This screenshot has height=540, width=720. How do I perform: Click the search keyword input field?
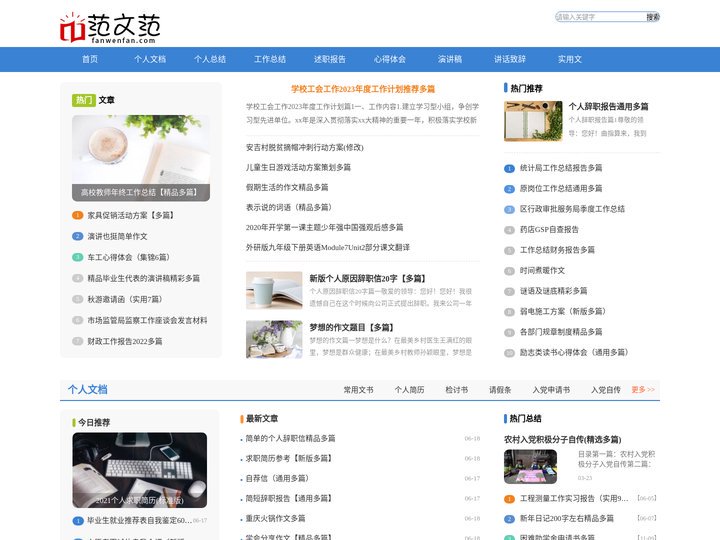tap(600, 17)
